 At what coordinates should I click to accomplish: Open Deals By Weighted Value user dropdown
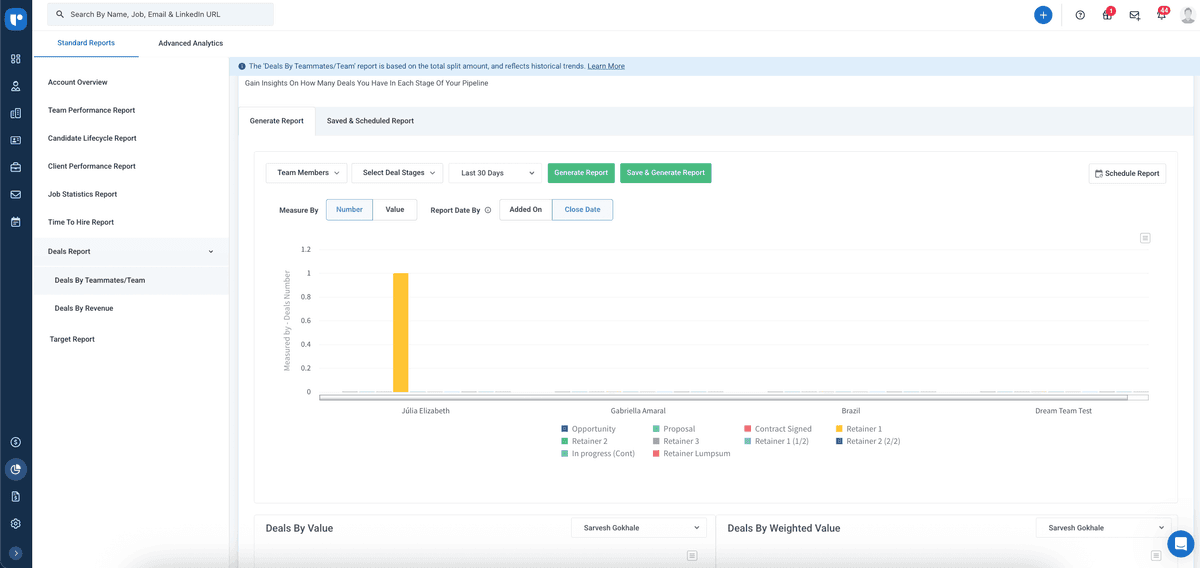pyautogui.click(x=1103, y=527)
